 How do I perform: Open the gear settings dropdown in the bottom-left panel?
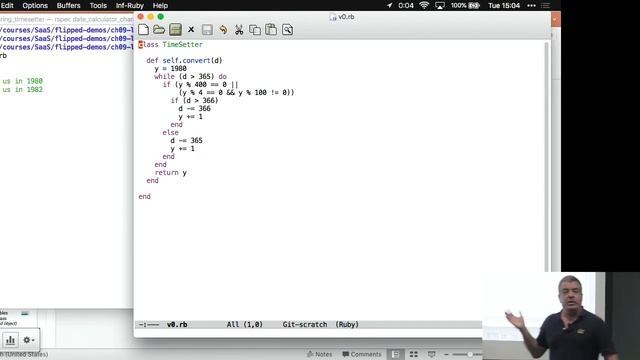coord(28,340)
